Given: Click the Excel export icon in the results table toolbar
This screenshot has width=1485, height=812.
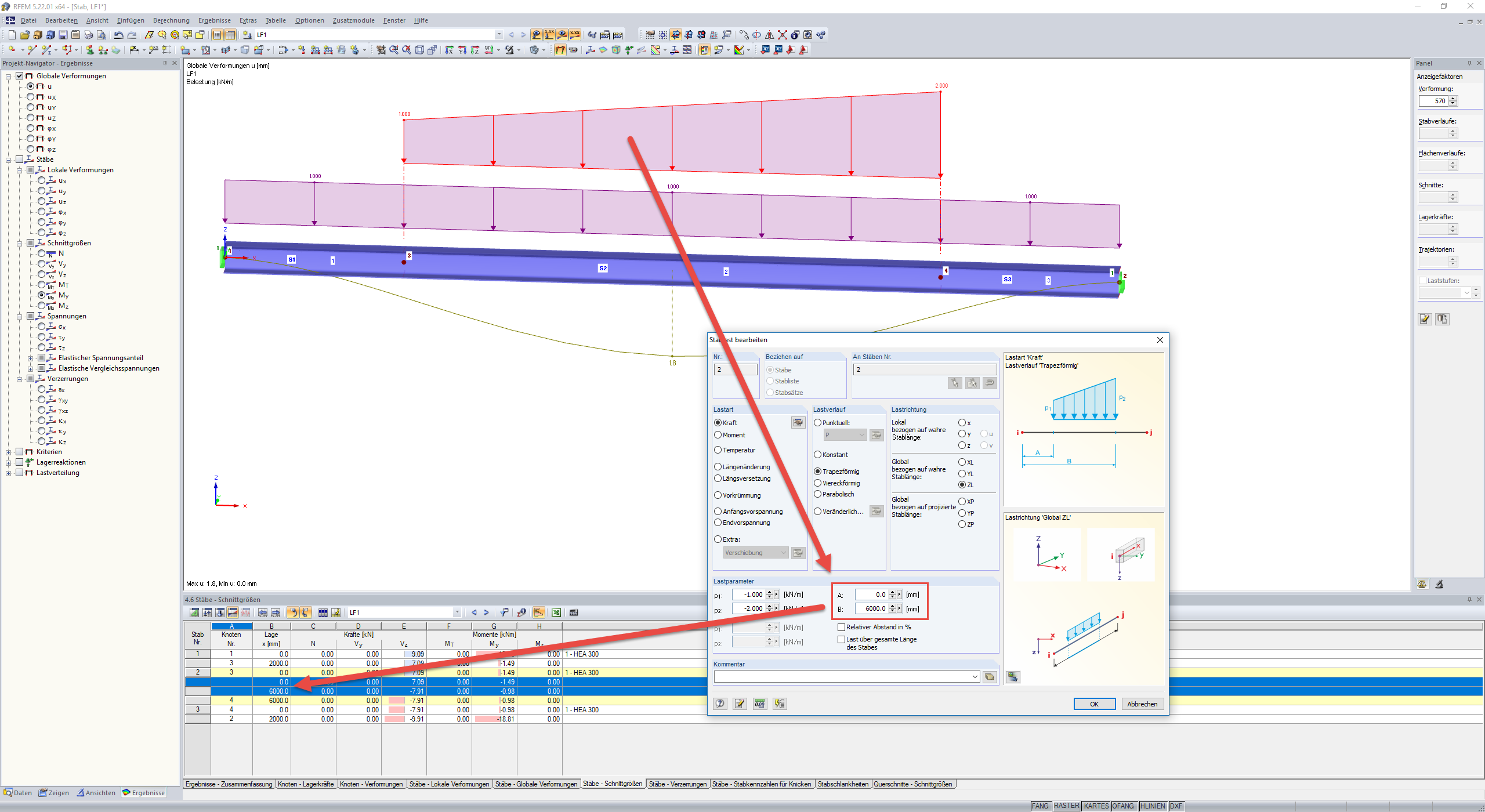Looking at the screenshot, I should tap(556, 612).
